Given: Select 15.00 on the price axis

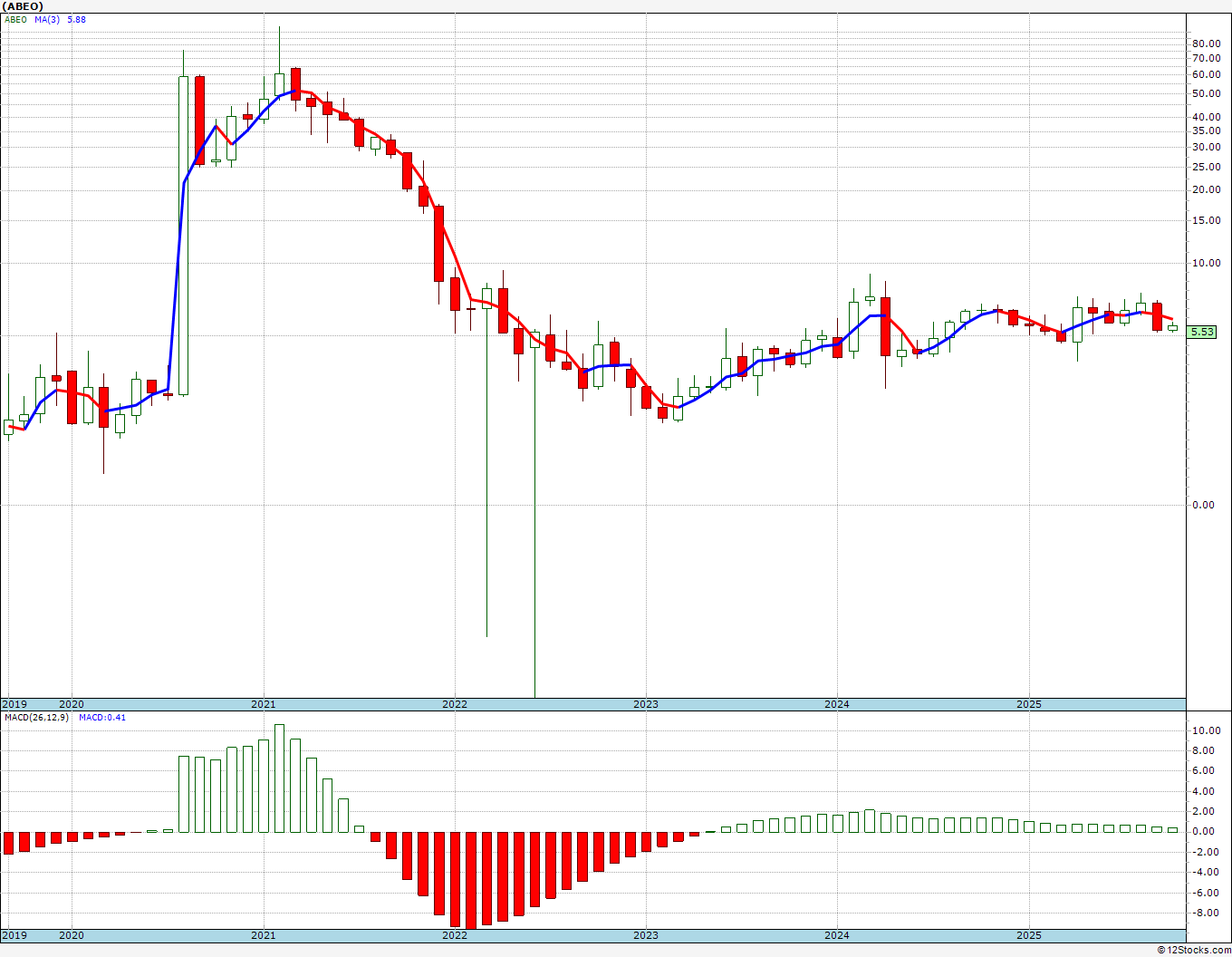Looking at the screenshot, I should pos(1205,220).
